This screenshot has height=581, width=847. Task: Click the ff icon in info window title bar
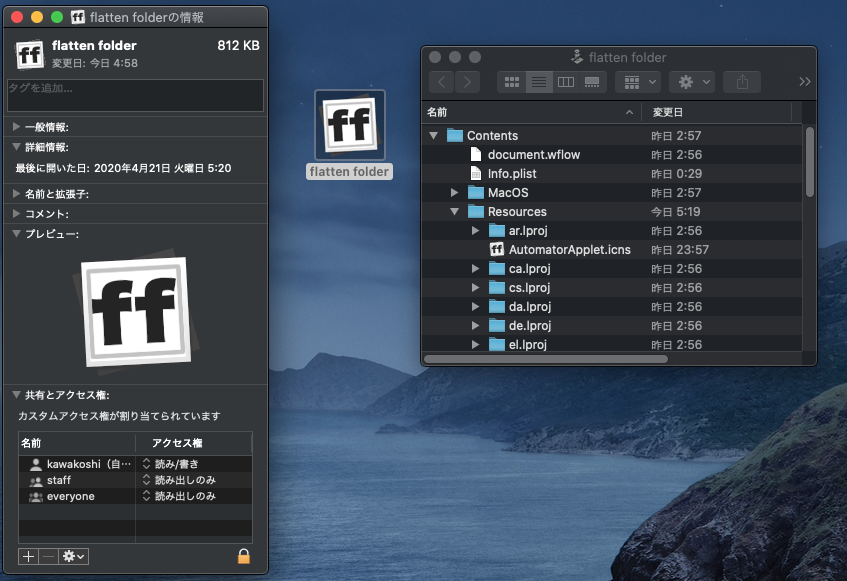(x=78, y=17)
